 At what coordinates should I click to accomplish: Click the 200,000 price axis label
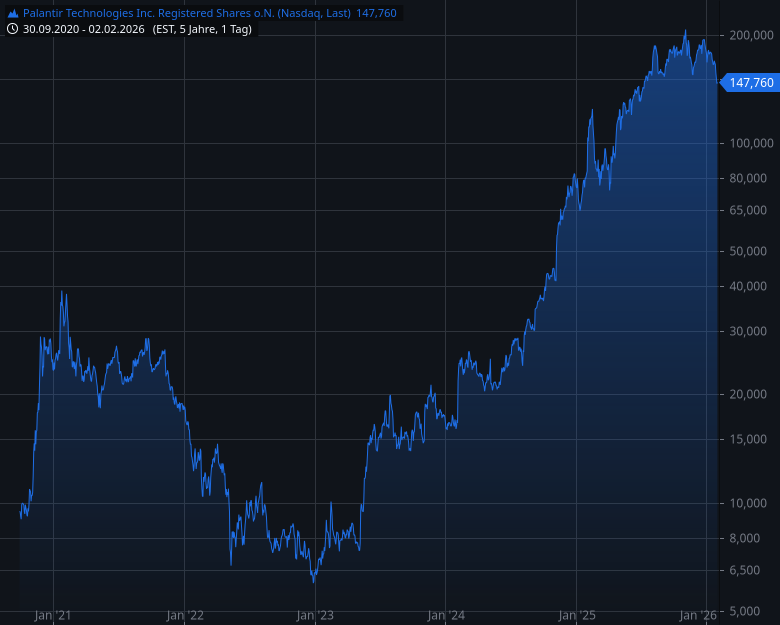click(x=751, y=36)
